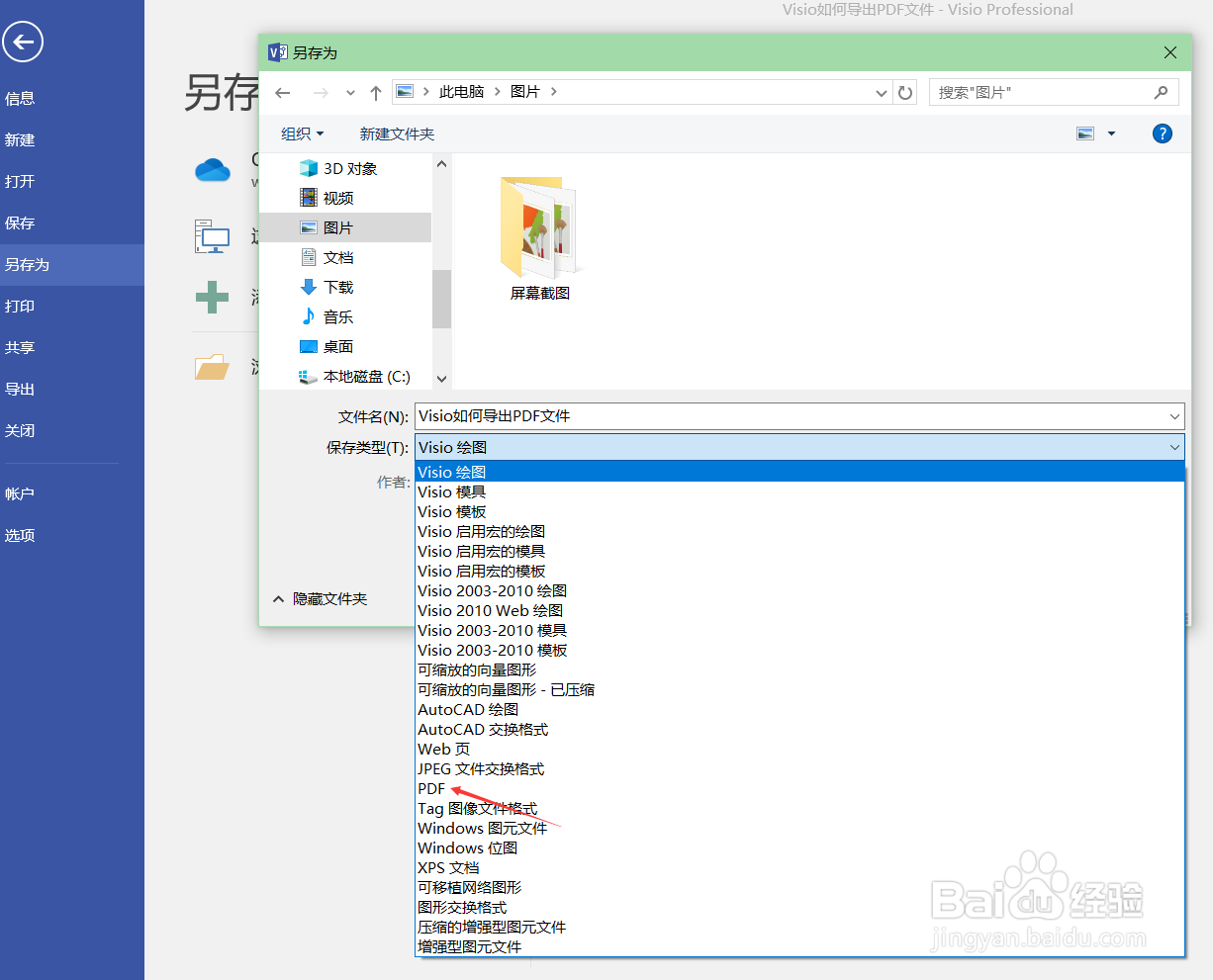This screenshot has height=980, width=1213.
Task: Click the navigation pane scroll up arrow
Action: pos(442,164)
